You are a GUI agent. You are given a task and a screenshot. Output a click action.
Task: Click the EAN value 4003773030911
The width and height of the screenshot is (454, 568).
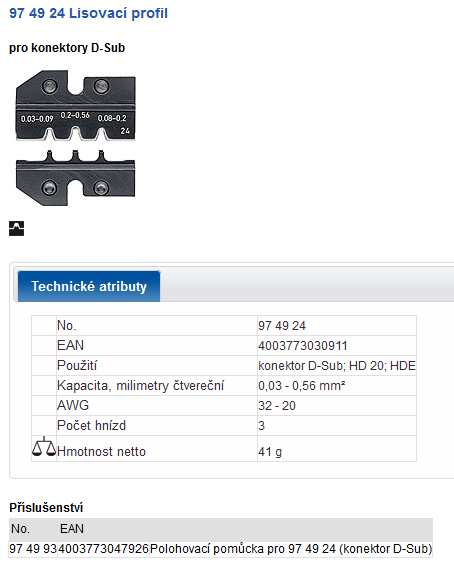303,346
